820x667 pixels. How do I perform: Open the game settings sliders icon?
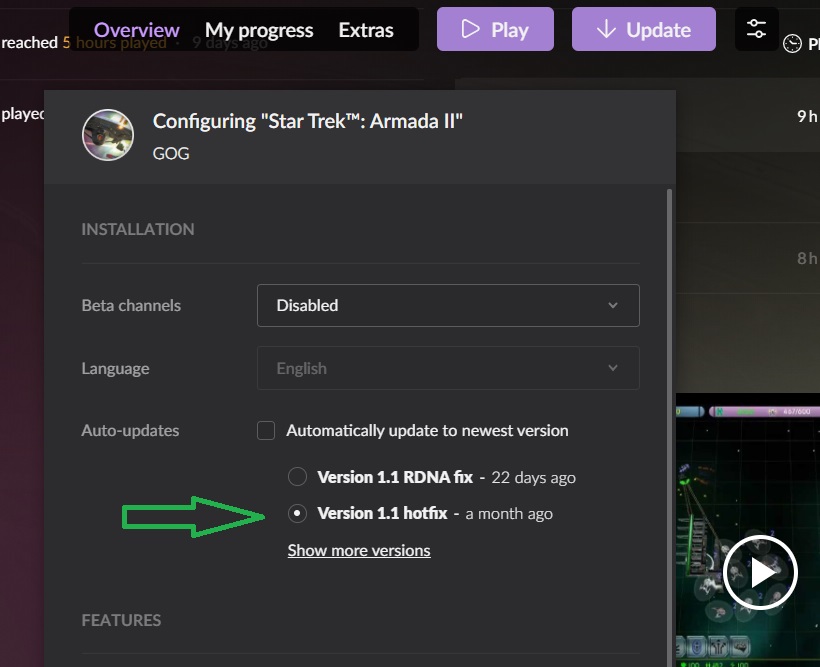[756, 29]
